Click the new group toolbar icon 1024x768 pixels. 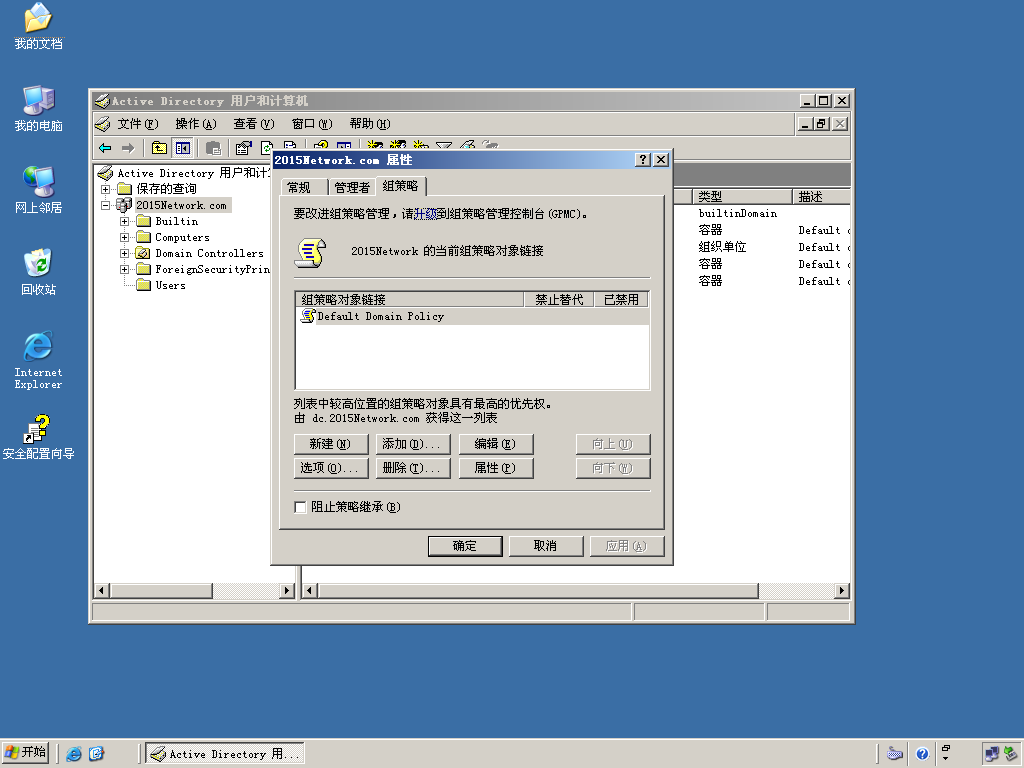coord(398,145)
